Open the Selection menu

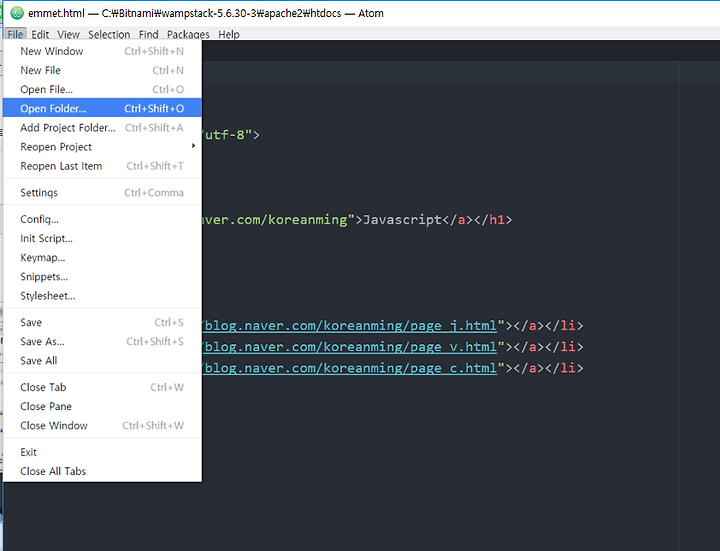[x=109, y=34]
